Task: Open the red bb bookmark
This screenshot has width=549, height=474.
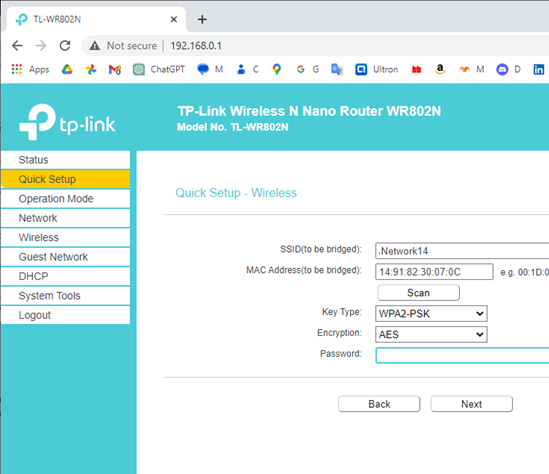Action: 416,69
